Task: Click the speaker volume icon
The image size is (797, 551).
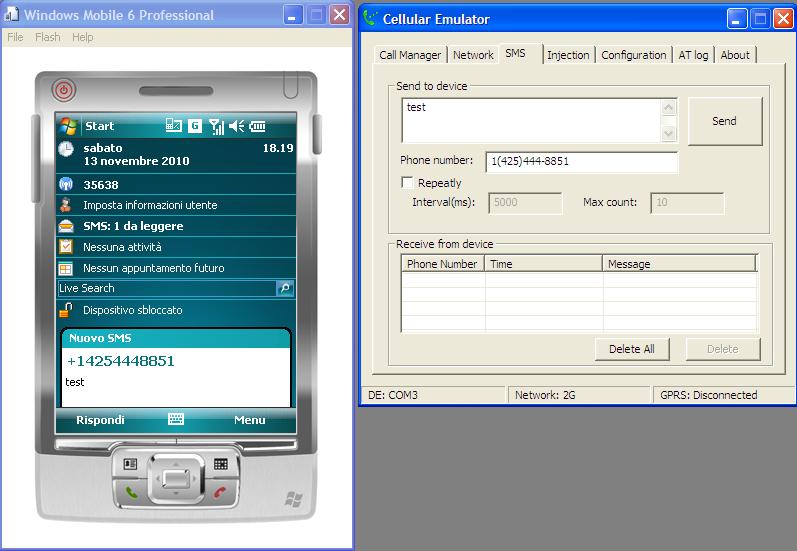Action: click(236, 126)
